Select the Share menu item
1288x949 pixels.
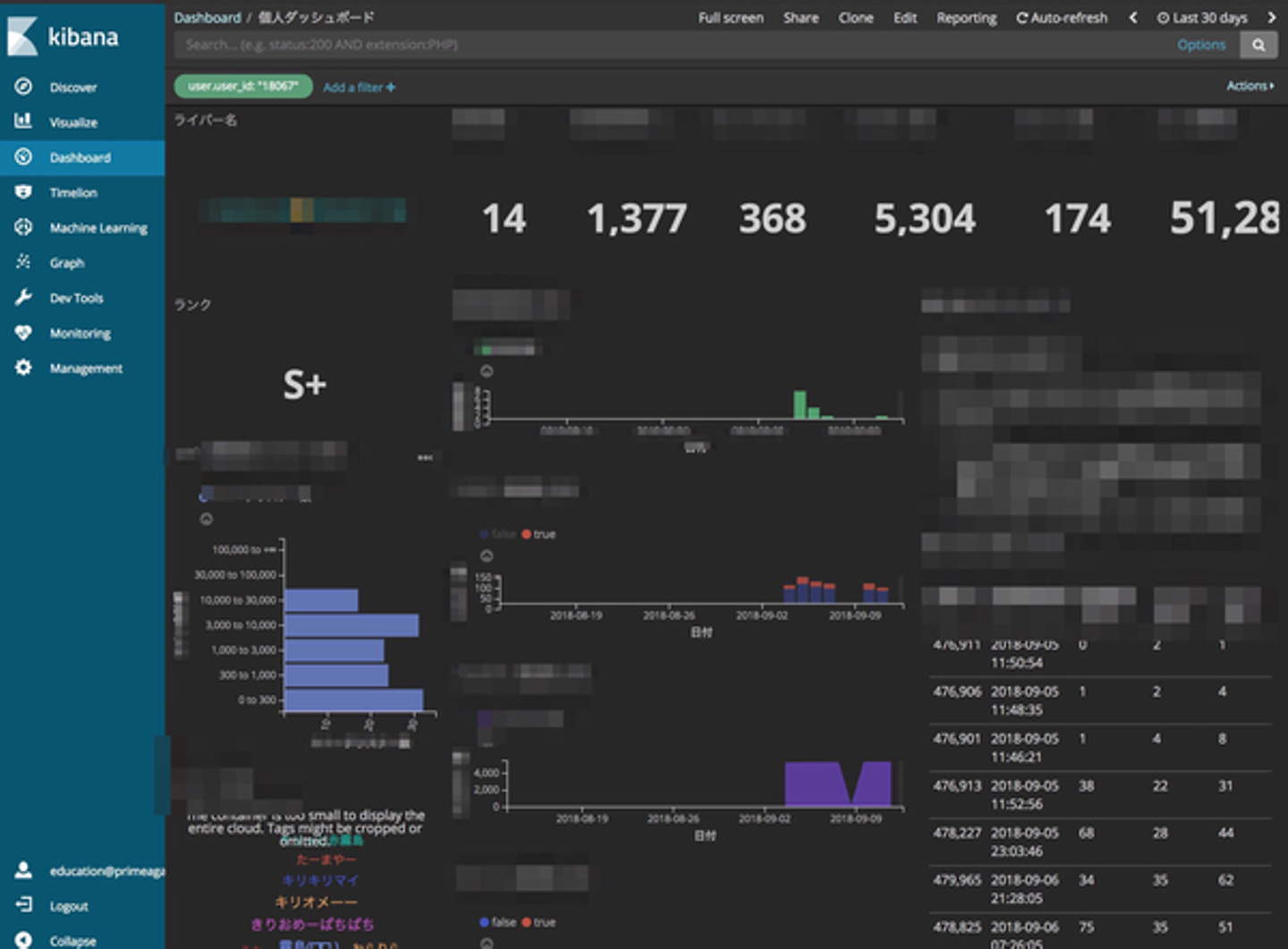(x=801, y=18)
